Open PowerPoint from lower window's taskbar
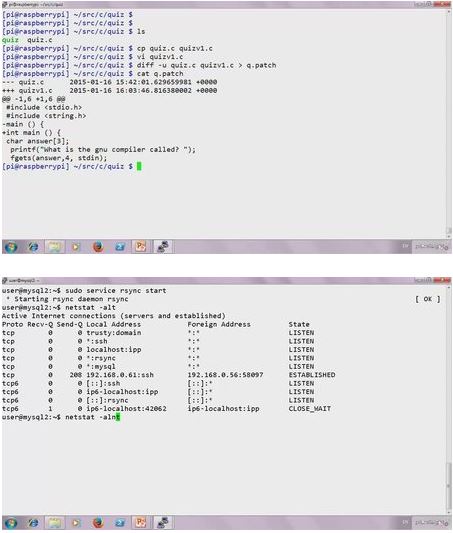 click(x=140, y=522)
